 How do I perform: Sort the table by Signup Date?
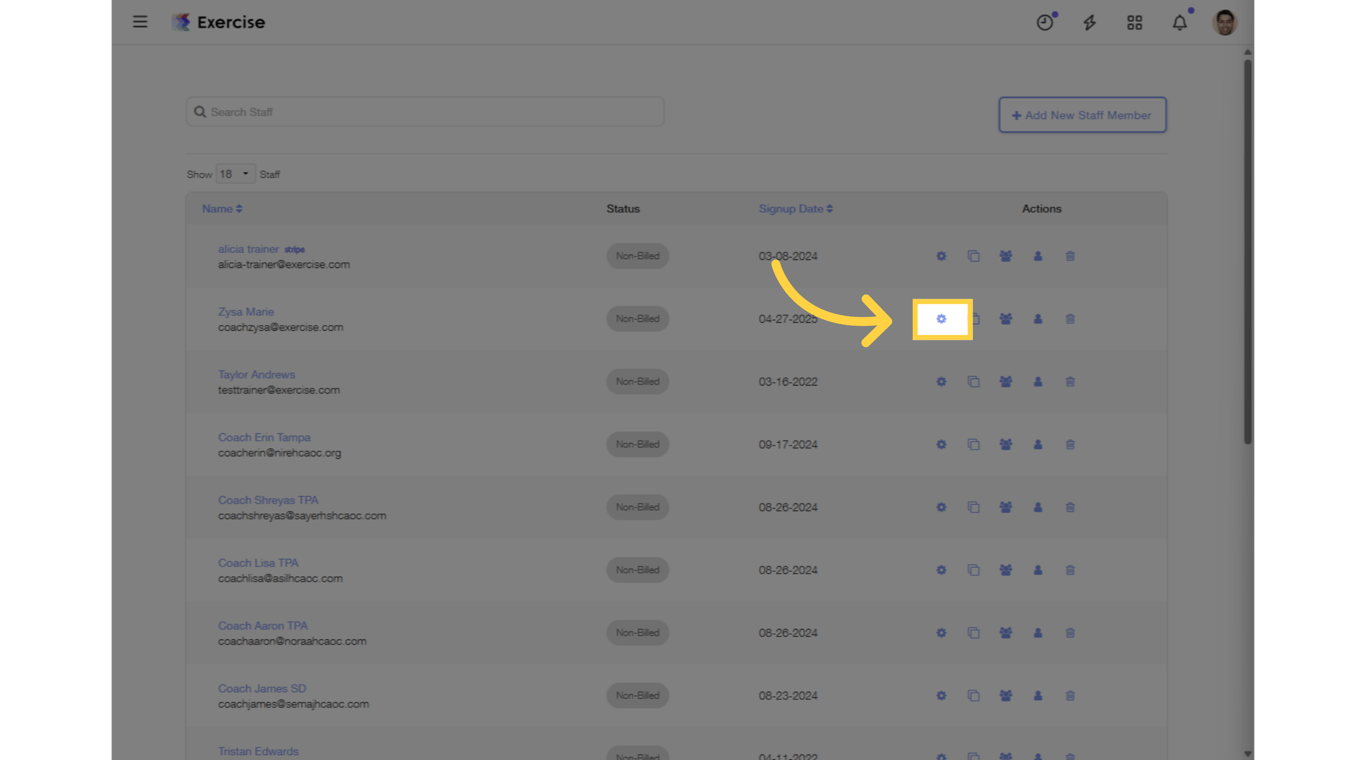tap(795, 208)
